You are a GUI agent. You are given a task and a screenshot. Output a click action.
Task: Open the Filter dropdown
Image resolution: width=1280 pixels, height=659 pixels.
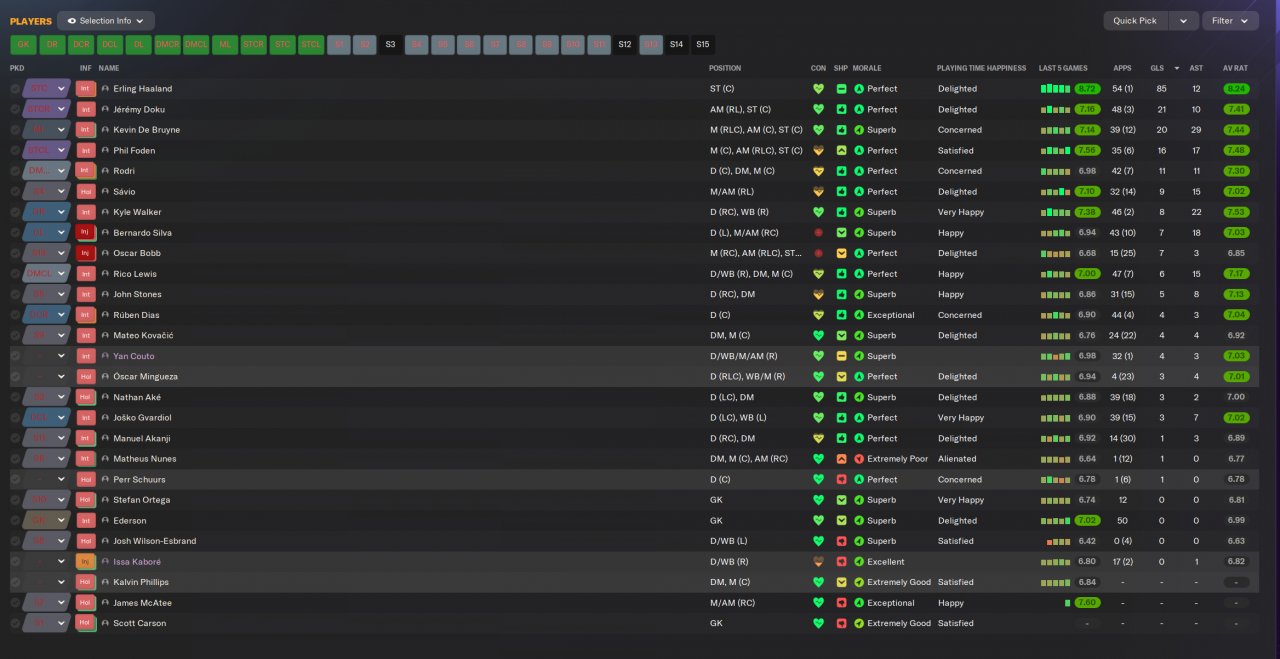(1230, 20)
